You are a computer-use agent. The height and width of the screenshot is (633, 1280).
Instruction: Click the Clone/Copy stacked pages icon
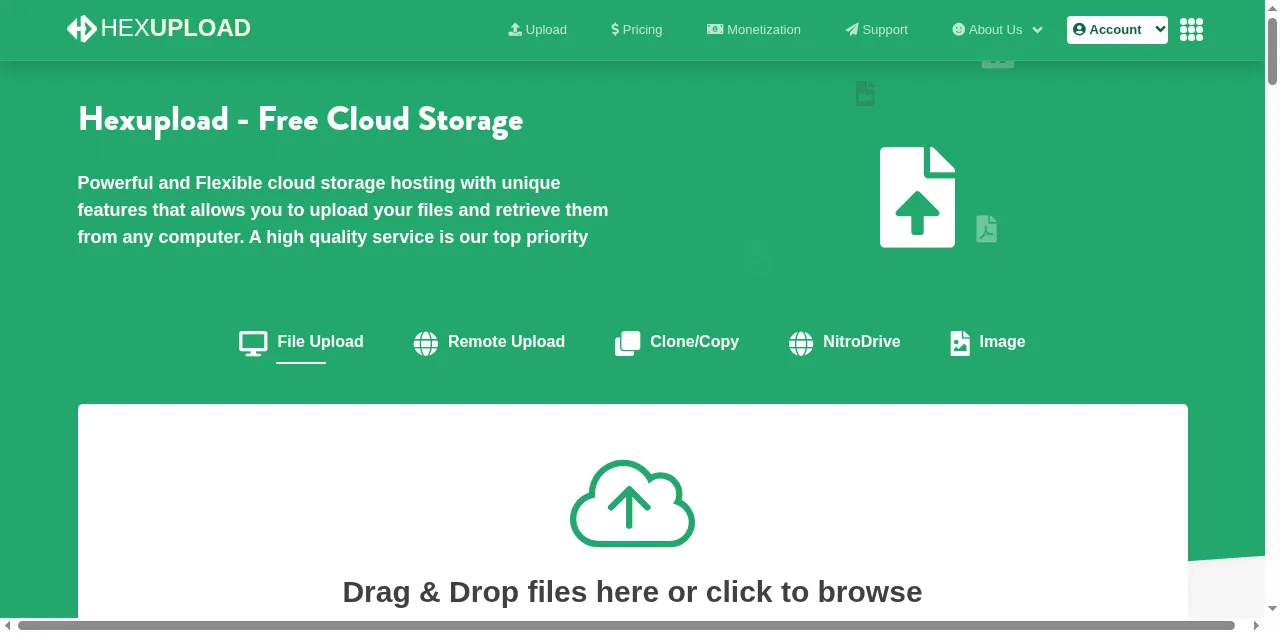coord(627,343)
